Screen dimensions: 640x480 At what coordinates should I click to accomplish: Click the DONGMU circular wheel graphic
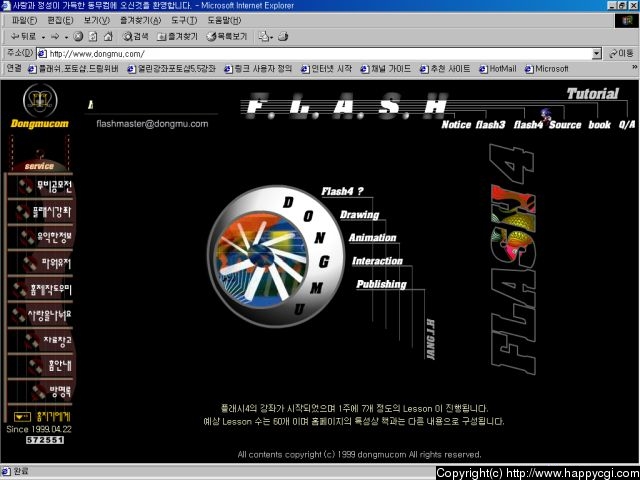point(276,256)
